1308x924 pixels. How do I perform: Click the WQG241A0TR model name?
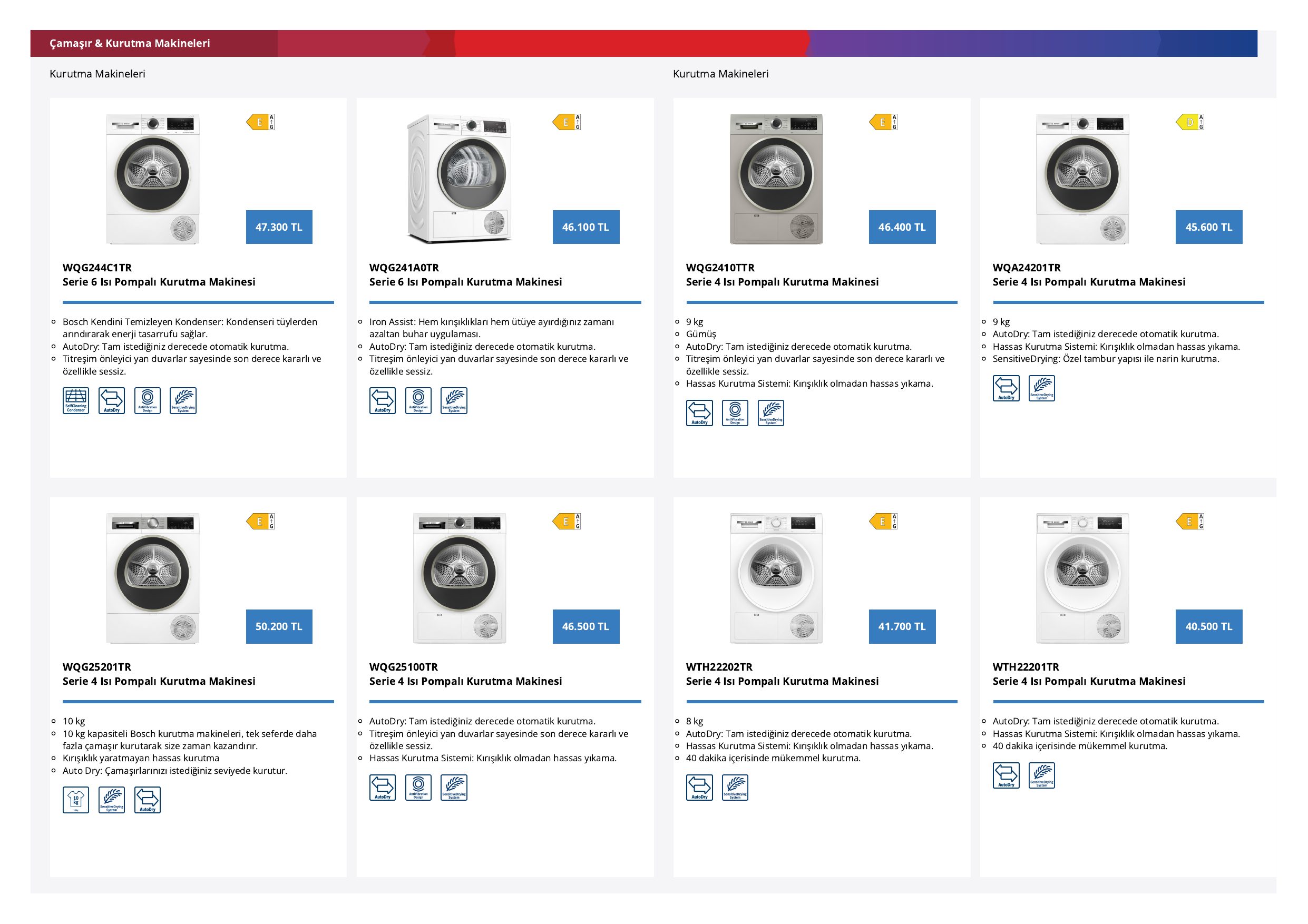(404, 268)
